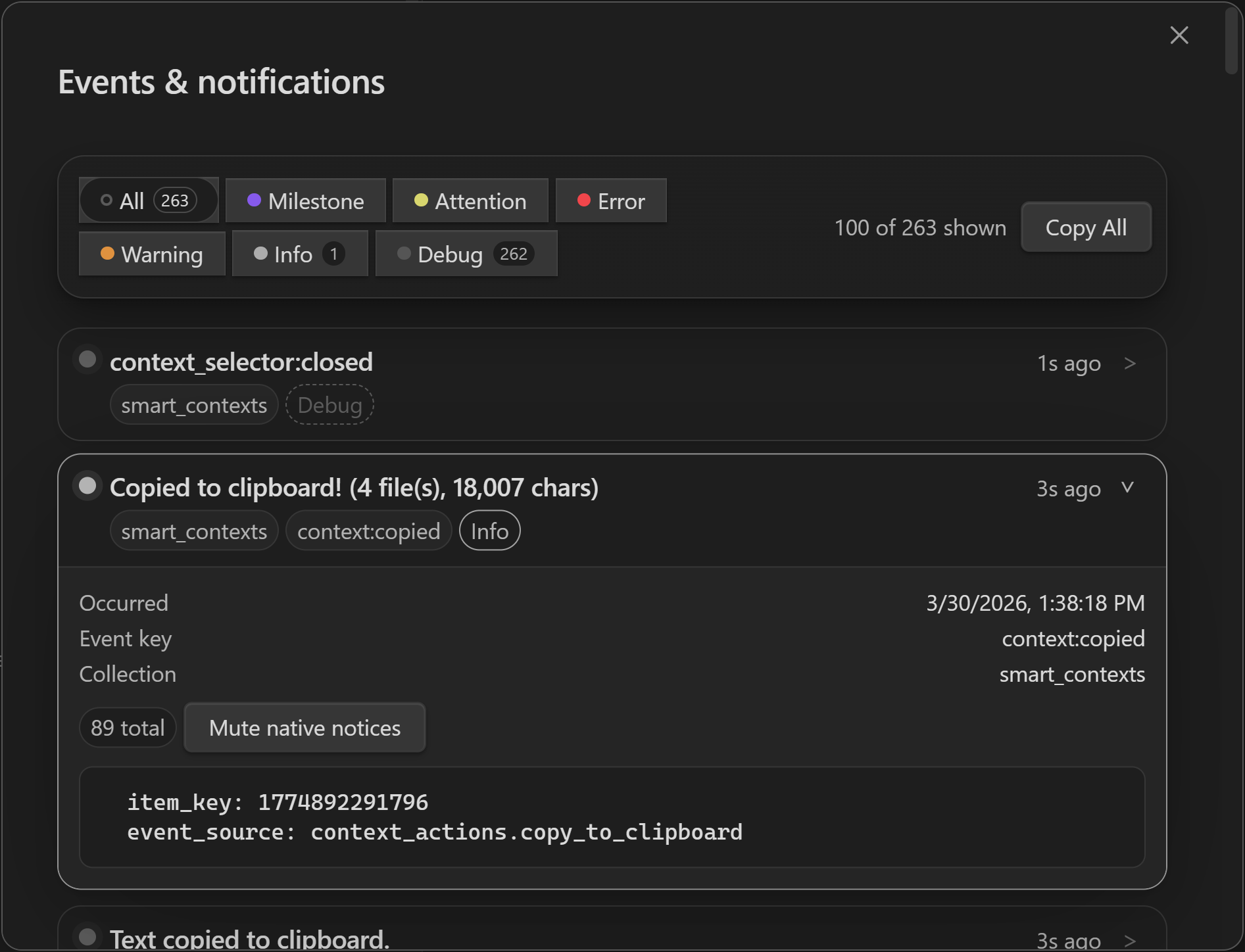Show only Error events
Image resolution: width=1245 pixels, height=952 pixels.
pos(610,201)
